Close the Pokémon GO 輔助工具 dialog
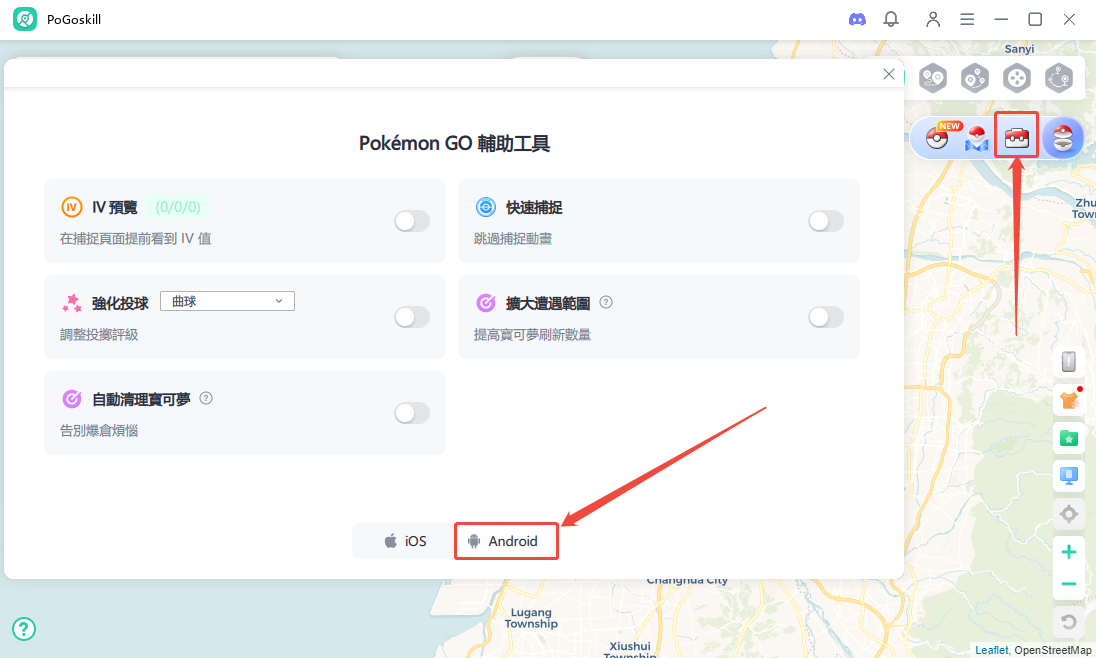The image size is (1096, 658). click(888, 74)
